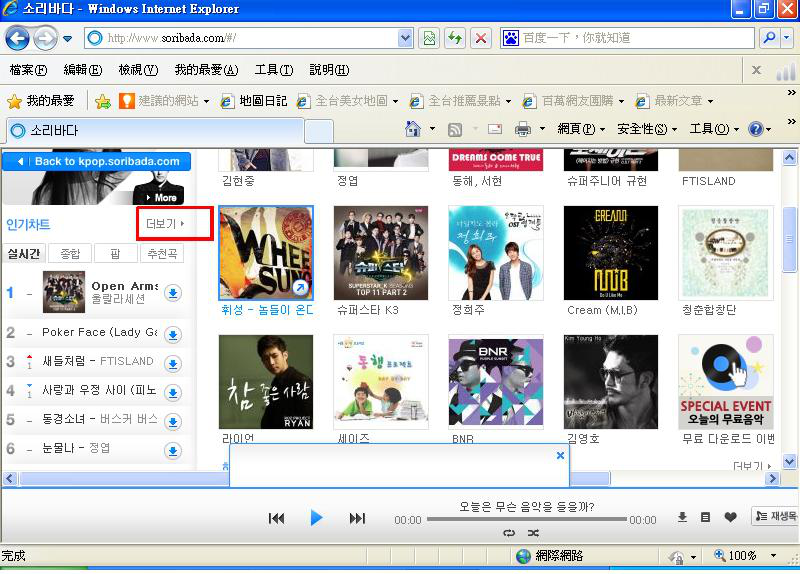800x574 pixels.
Task: Open the 소리바다 browser tab
Action: pyautogui.click(x=155, y=131)
